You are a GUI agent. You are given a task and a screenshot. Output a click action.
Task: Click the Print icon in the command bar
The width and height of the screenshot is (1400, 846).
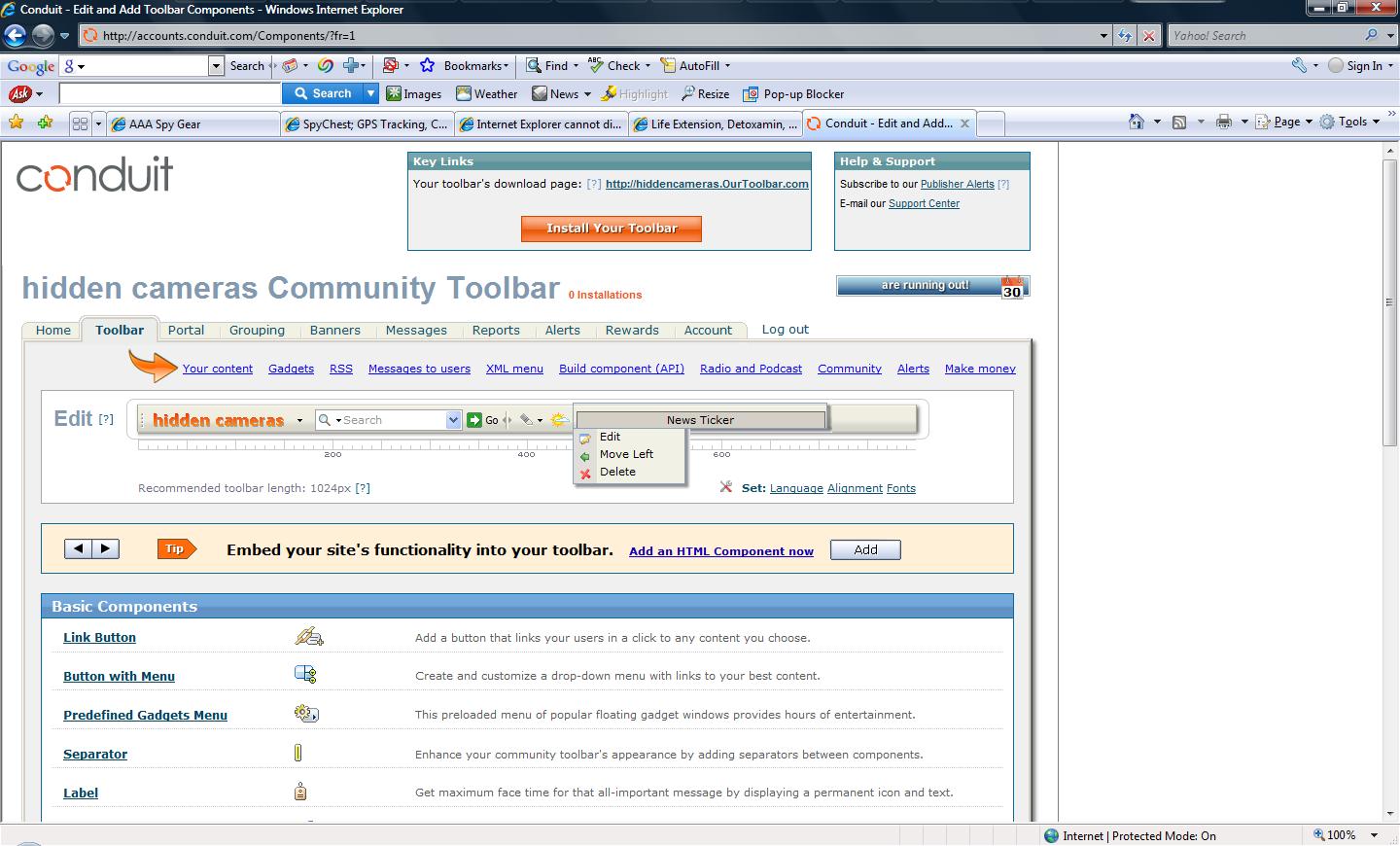[1224, 122]
